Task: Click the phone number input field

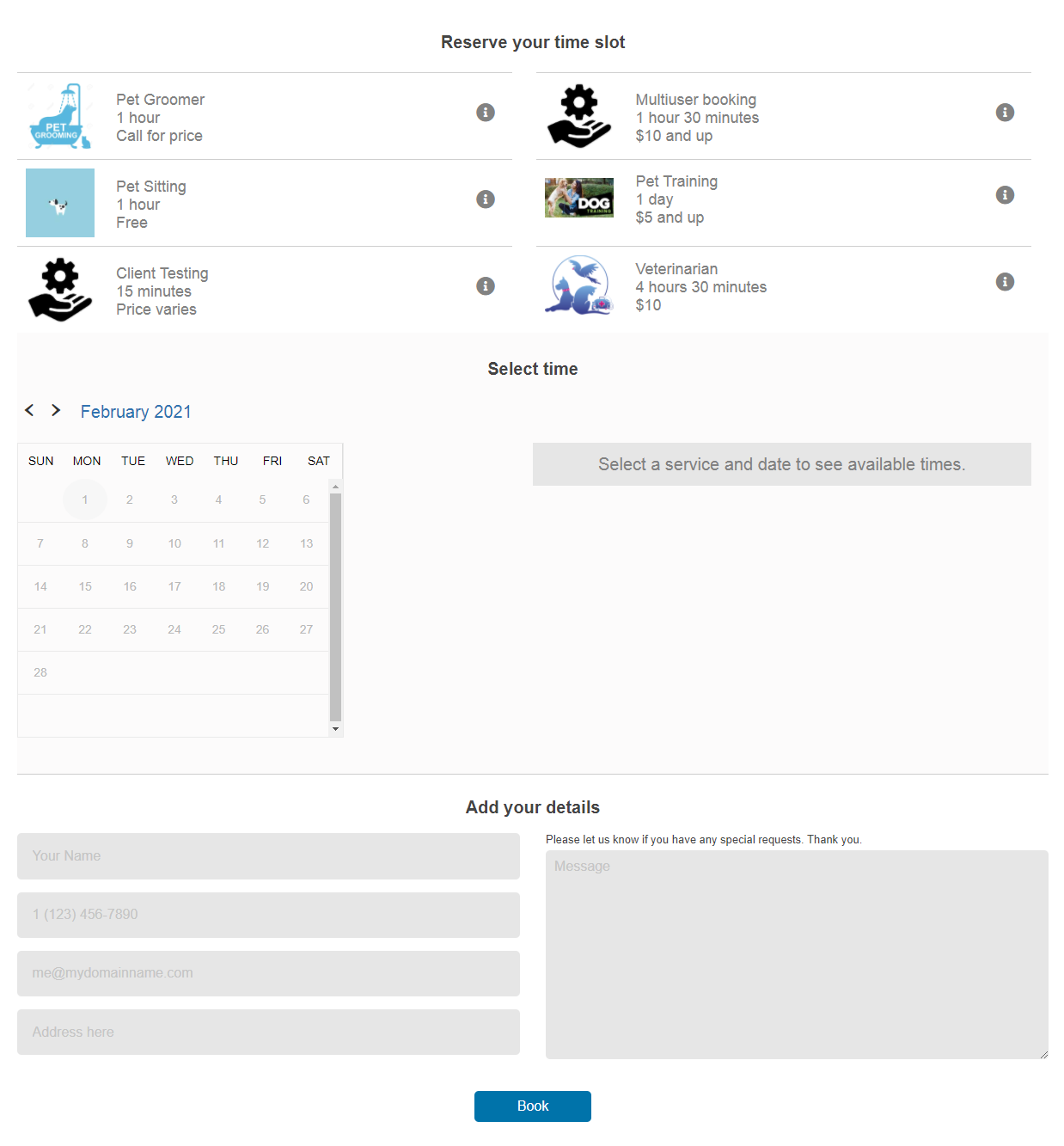Action: point(268,915)
